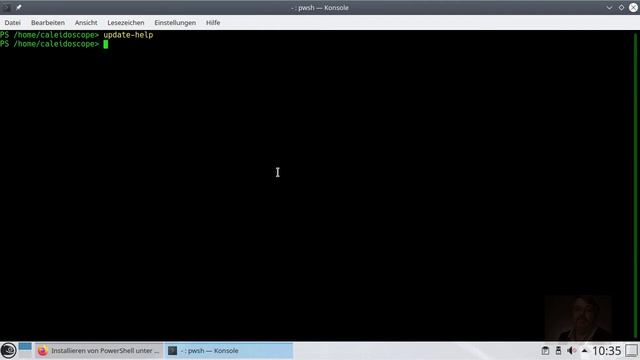The height and width of the screenshot is (360, 640).
Task: Open the Hilfe menu
Action: pyautogui.click(x=213, y=23)
